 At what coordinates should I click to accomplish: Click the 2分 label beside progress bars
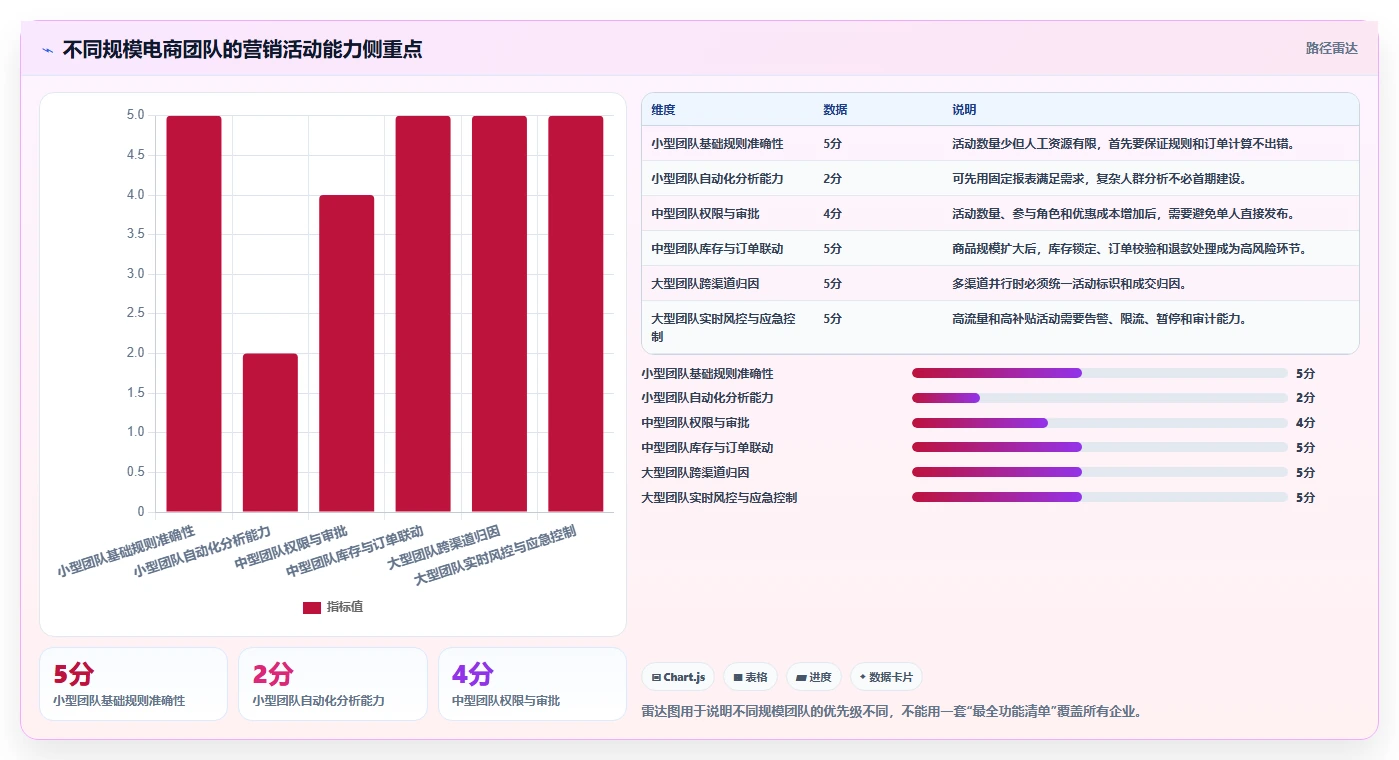click(1305, 398)
